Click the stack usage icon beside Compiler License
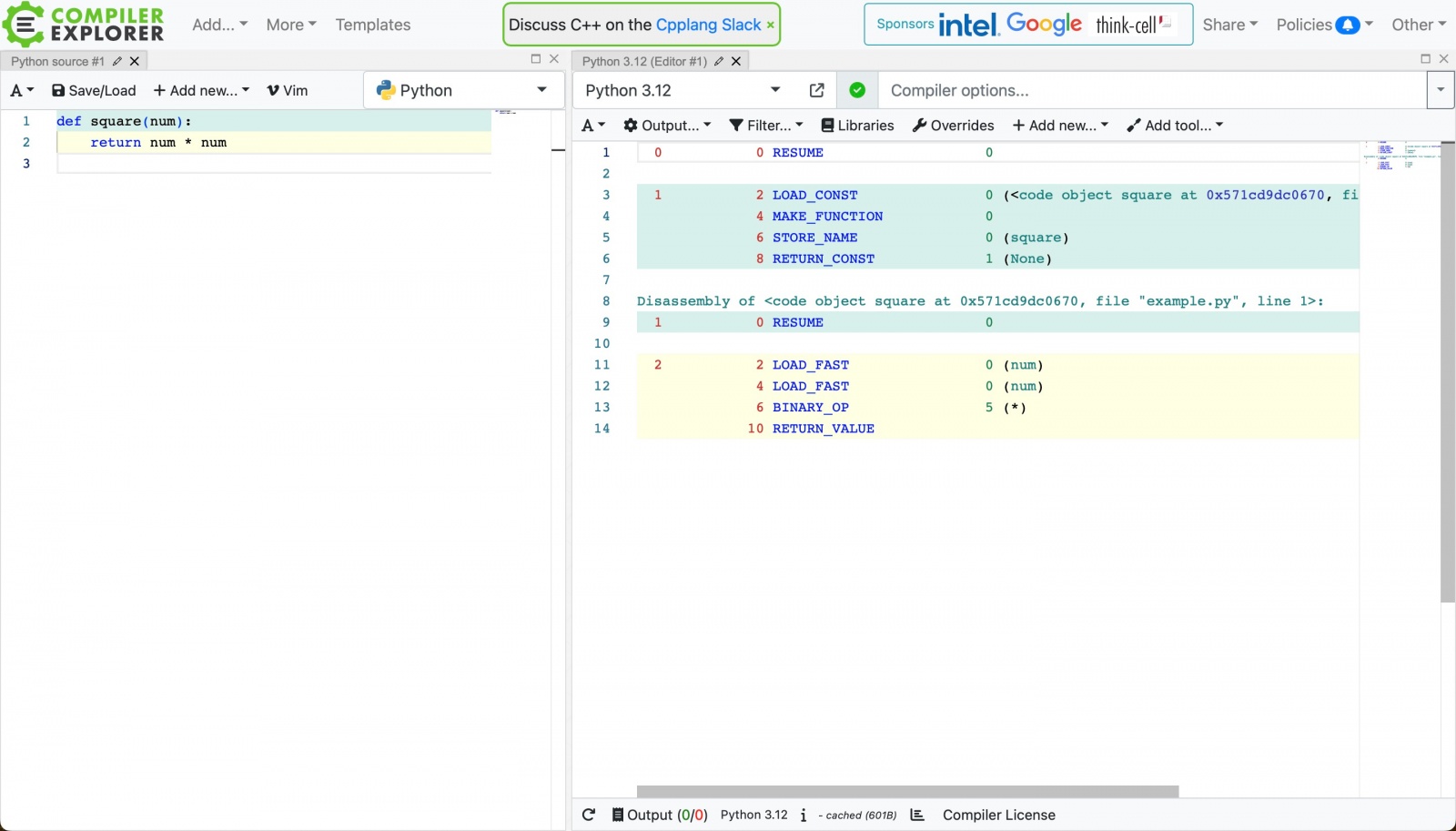Image resolution: width=1456 pixels, height=831 pixels. 917,815
